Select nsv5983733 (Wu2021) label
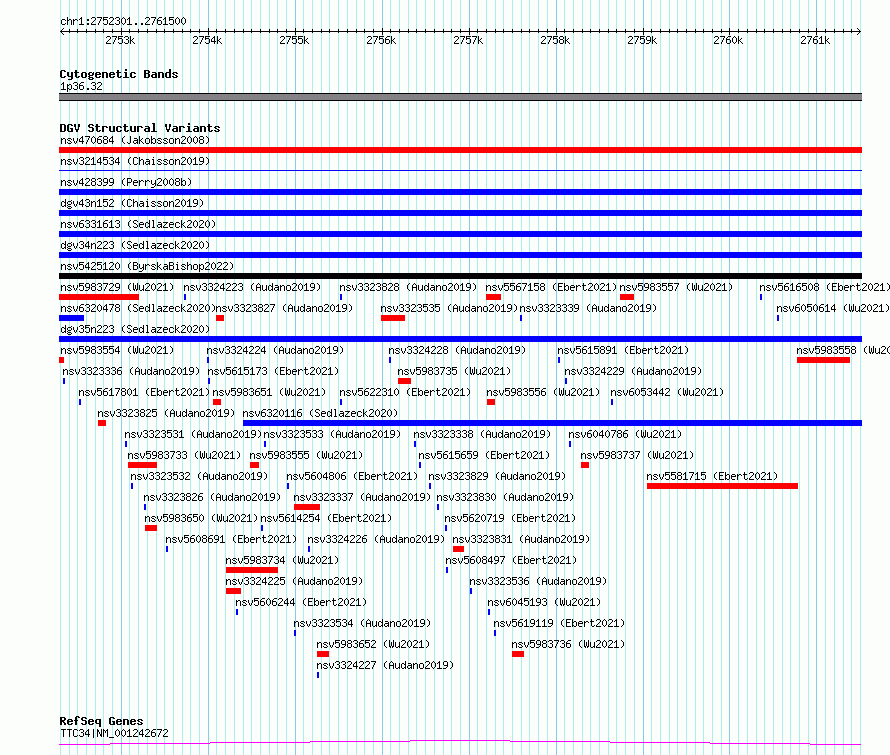This screenshot has width=890, height=755. coord(184,455)
